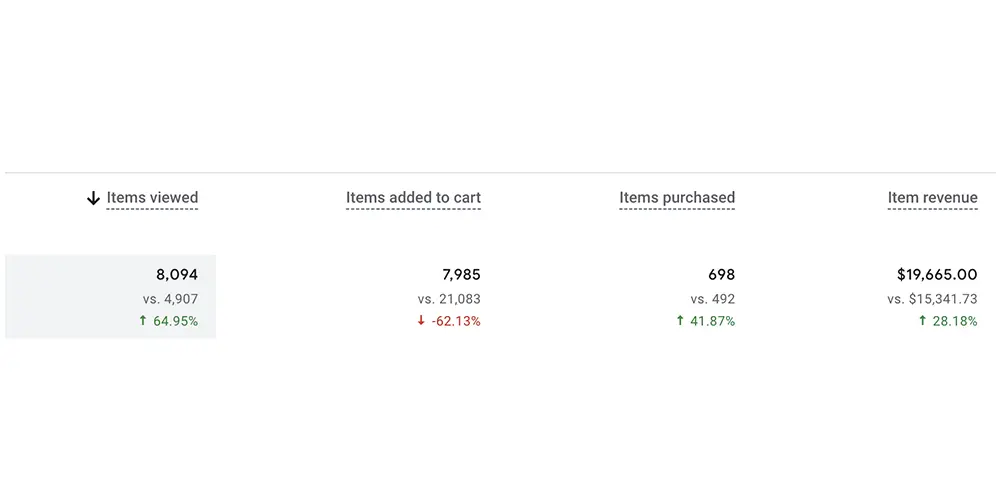Click the green up arrow beside 28.18%
The width and height of the screenshot is (1000, 500).
923,321
